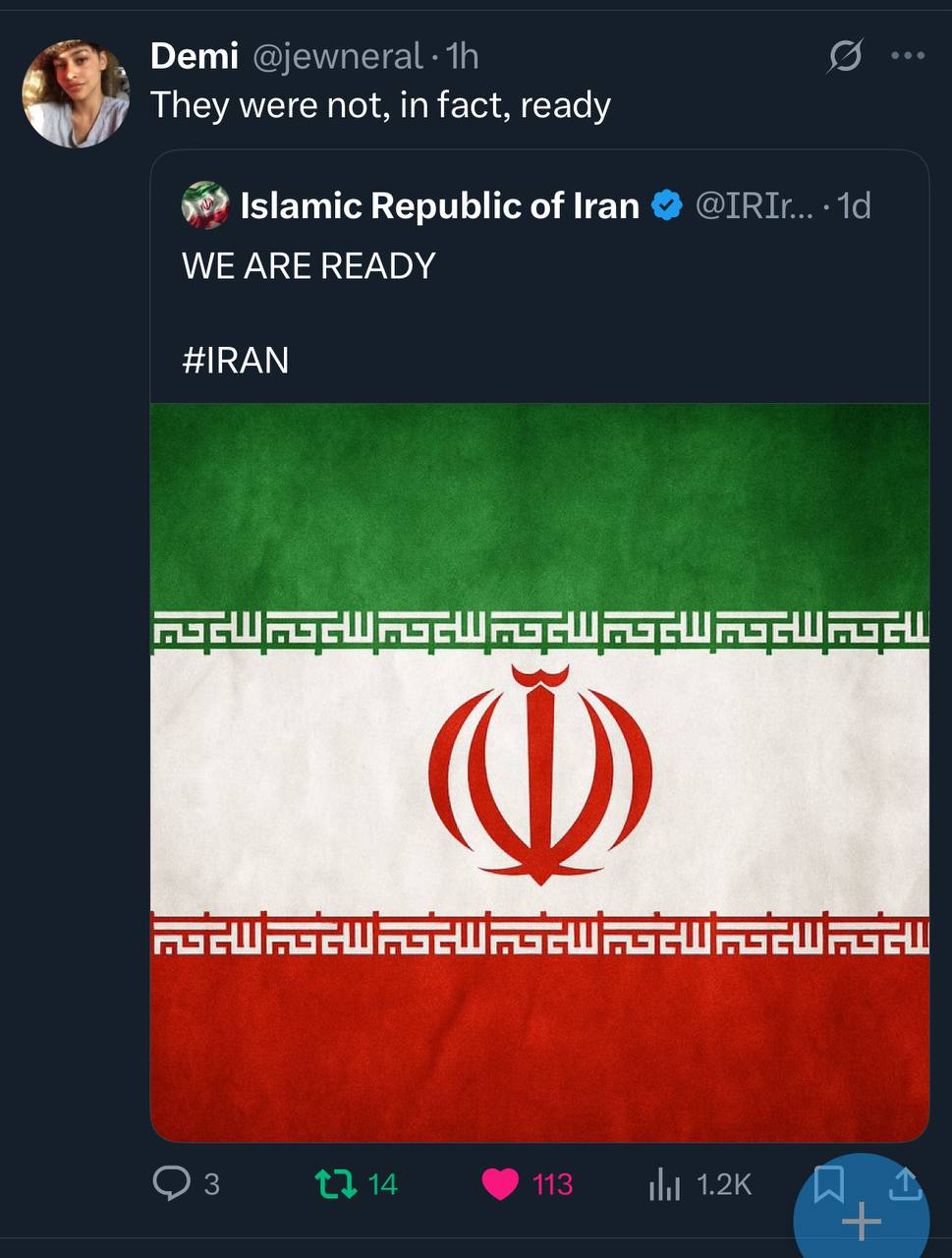Bookmark this post

(x=827, y=1179)
